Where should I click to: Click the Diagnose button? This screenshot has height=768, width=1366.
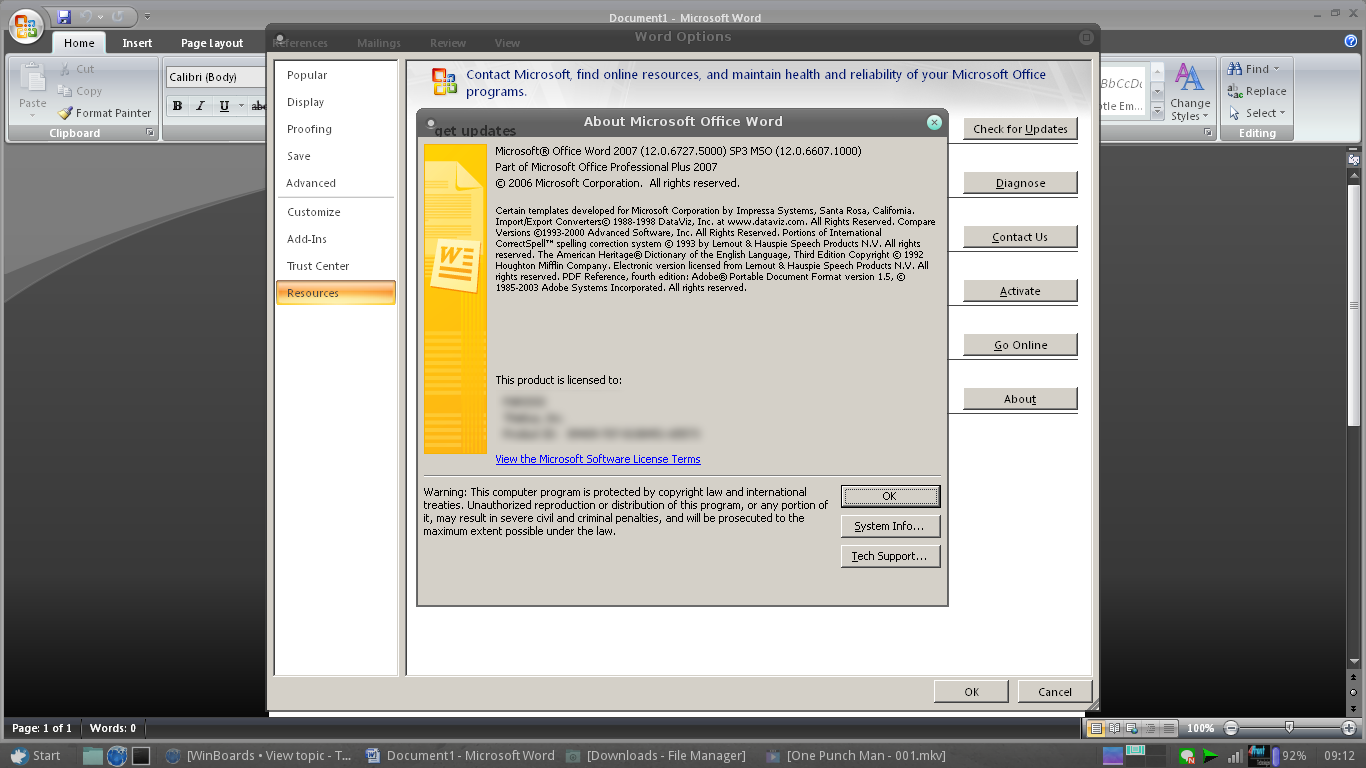pyautogui.click(x=1020, y=183)
